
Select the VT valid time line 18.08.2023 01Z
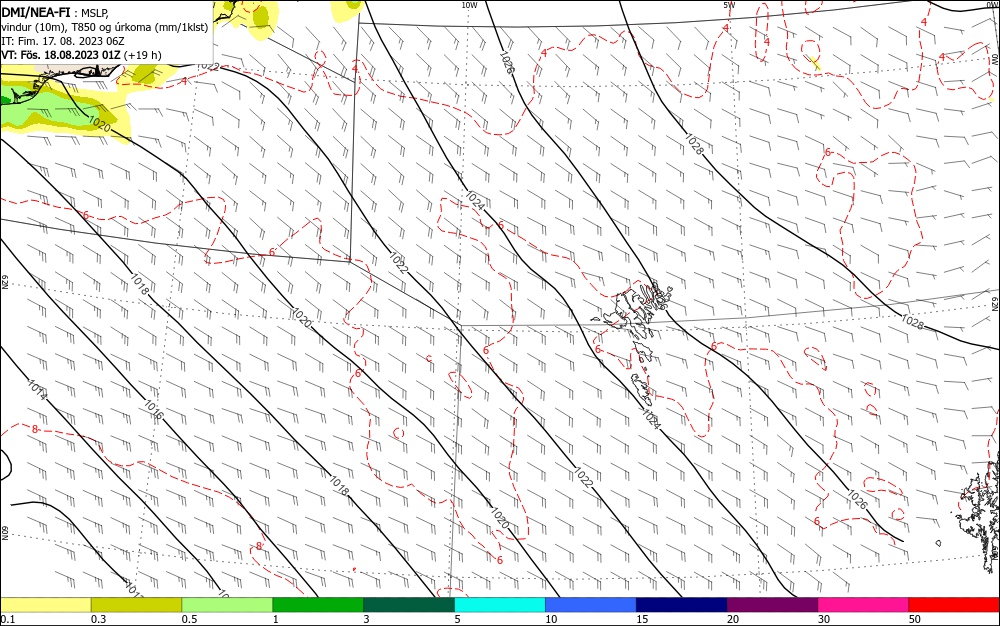point(82,55)
